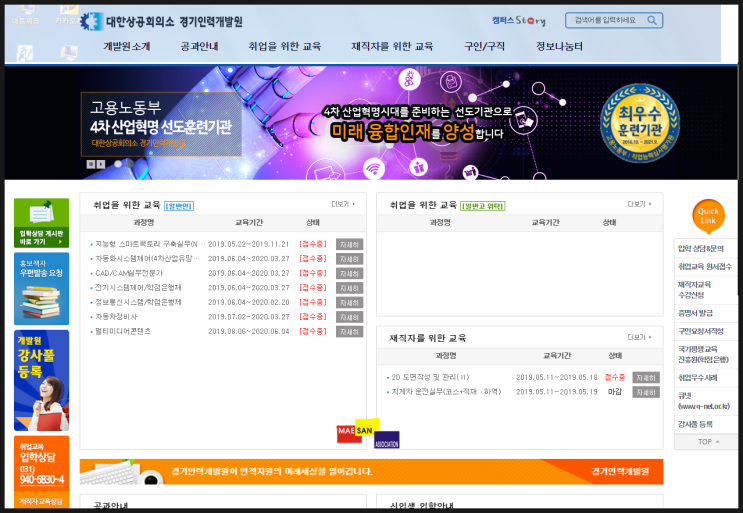Open the 개발원소개 menu
The width and height of the screenshot is (743, 513).
coord(127,46)
